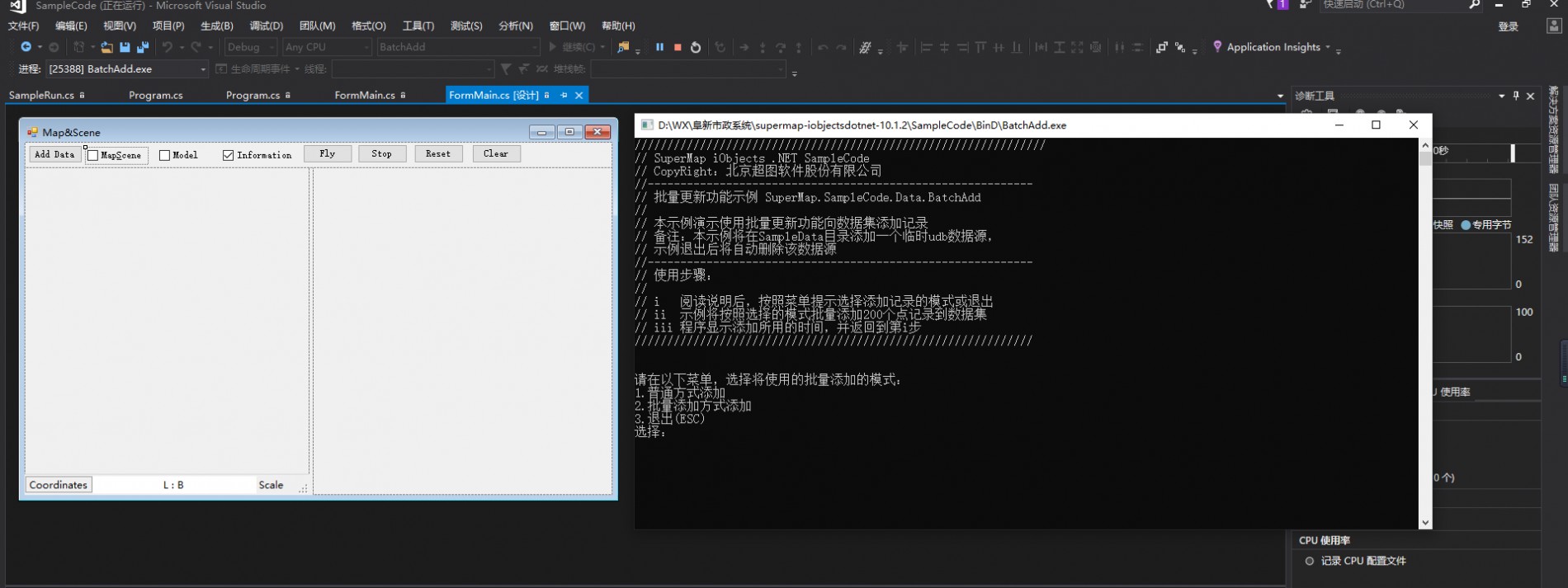Click the diagnostic session timeline ruler
The width and height of the screenshot is (1568, 588).
[x=1485, y=152]
